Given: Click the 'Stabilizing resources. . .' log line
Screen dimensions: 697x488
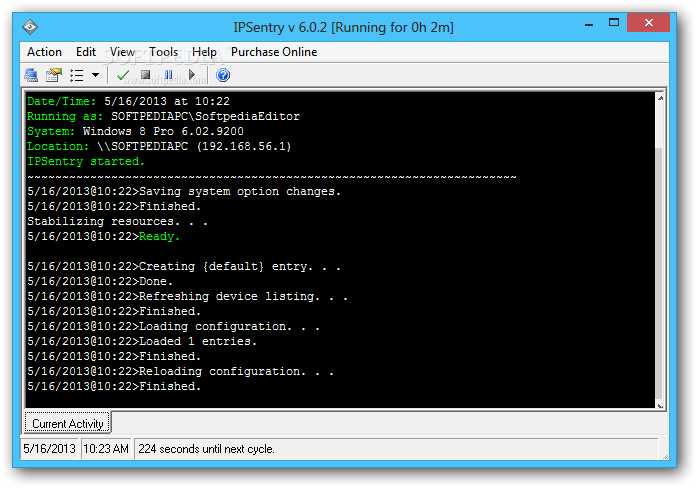Looking at the screenshot, I should click(x=117, y=221).
